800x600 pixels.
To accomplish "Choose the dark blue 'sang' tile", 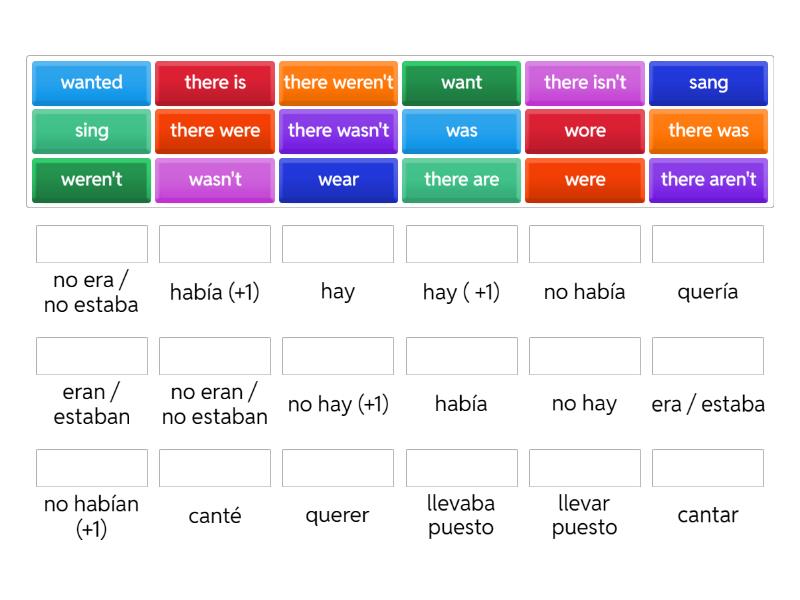I will coord(708,83).
